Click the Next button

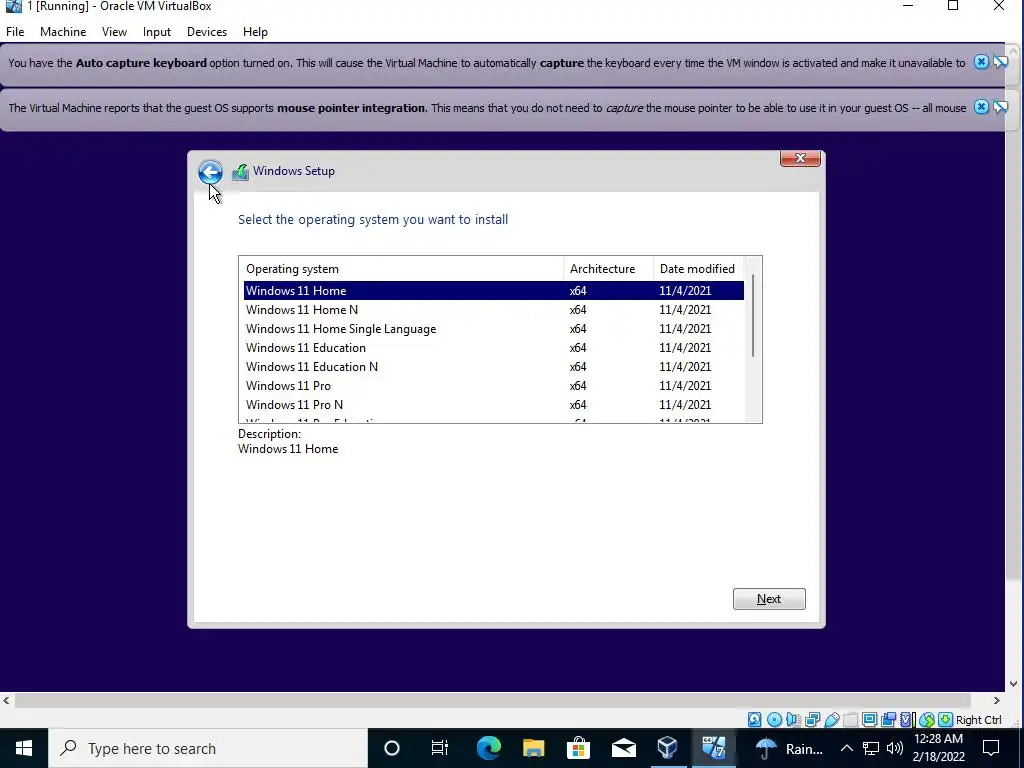click(769, 599)
